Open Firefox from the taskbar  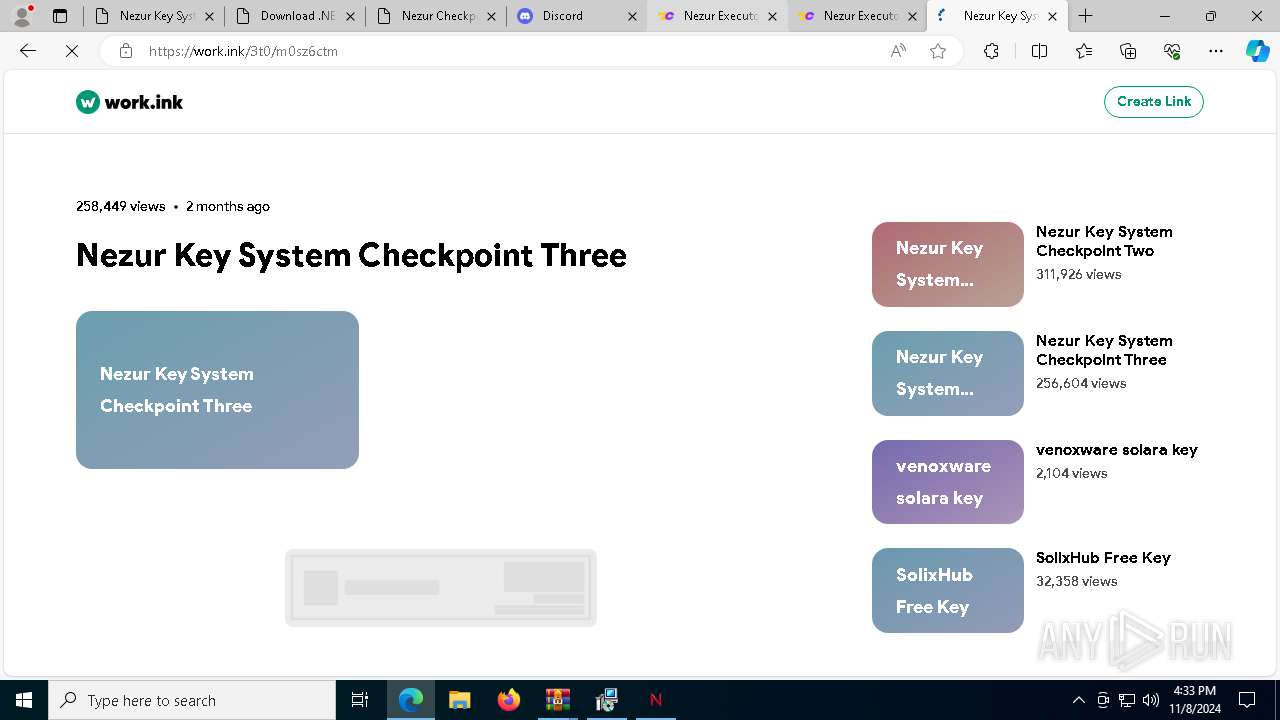(509, 700)
